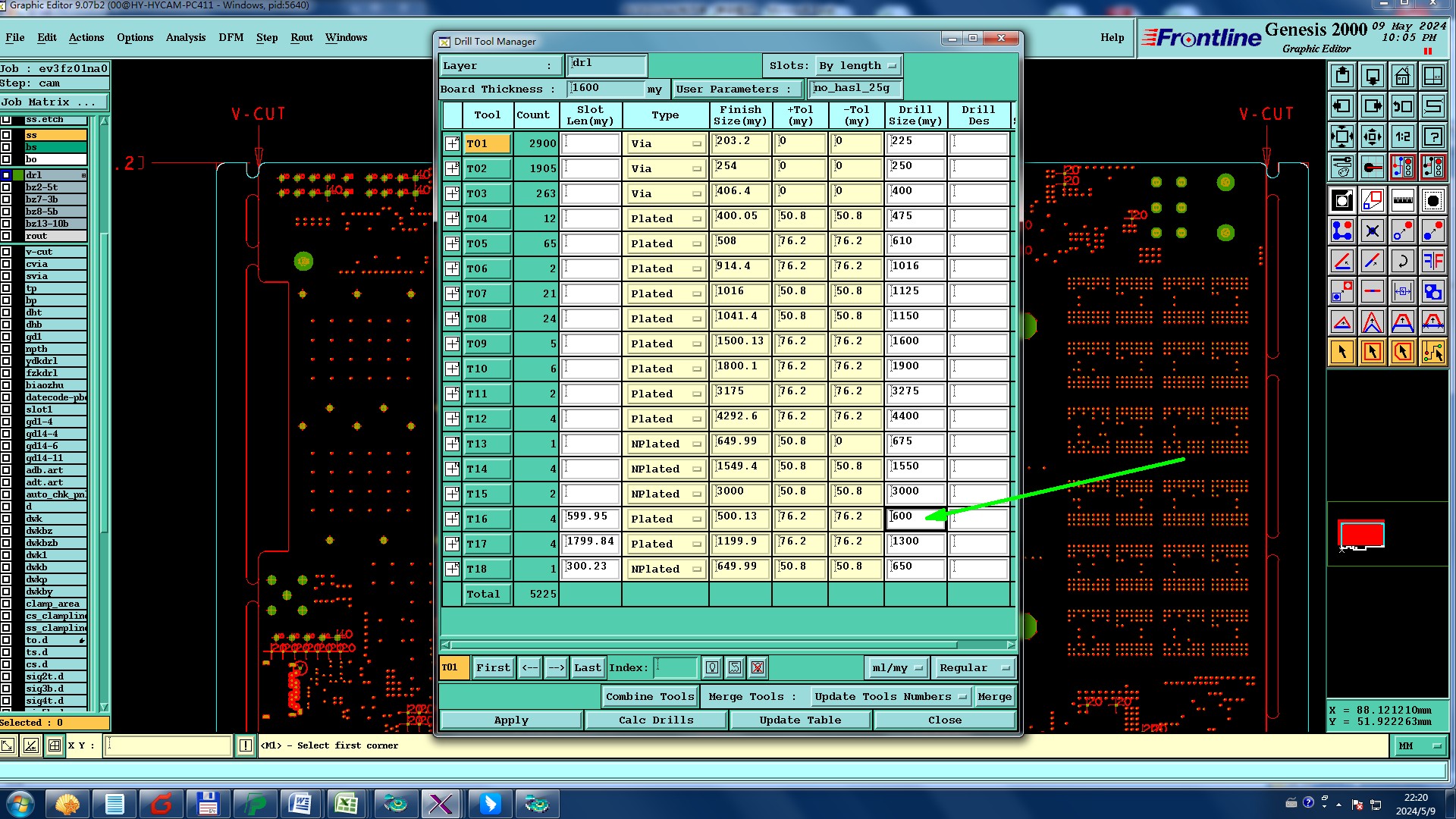Toggle the checkbox for layer bz2-5t

tap(6, 187)
